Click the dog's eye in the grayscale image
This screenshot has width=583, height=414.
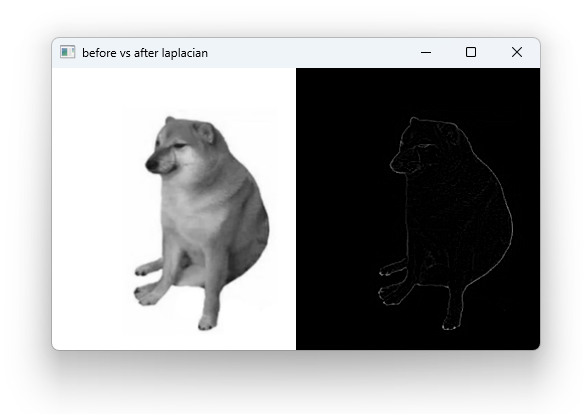(179, 145)
